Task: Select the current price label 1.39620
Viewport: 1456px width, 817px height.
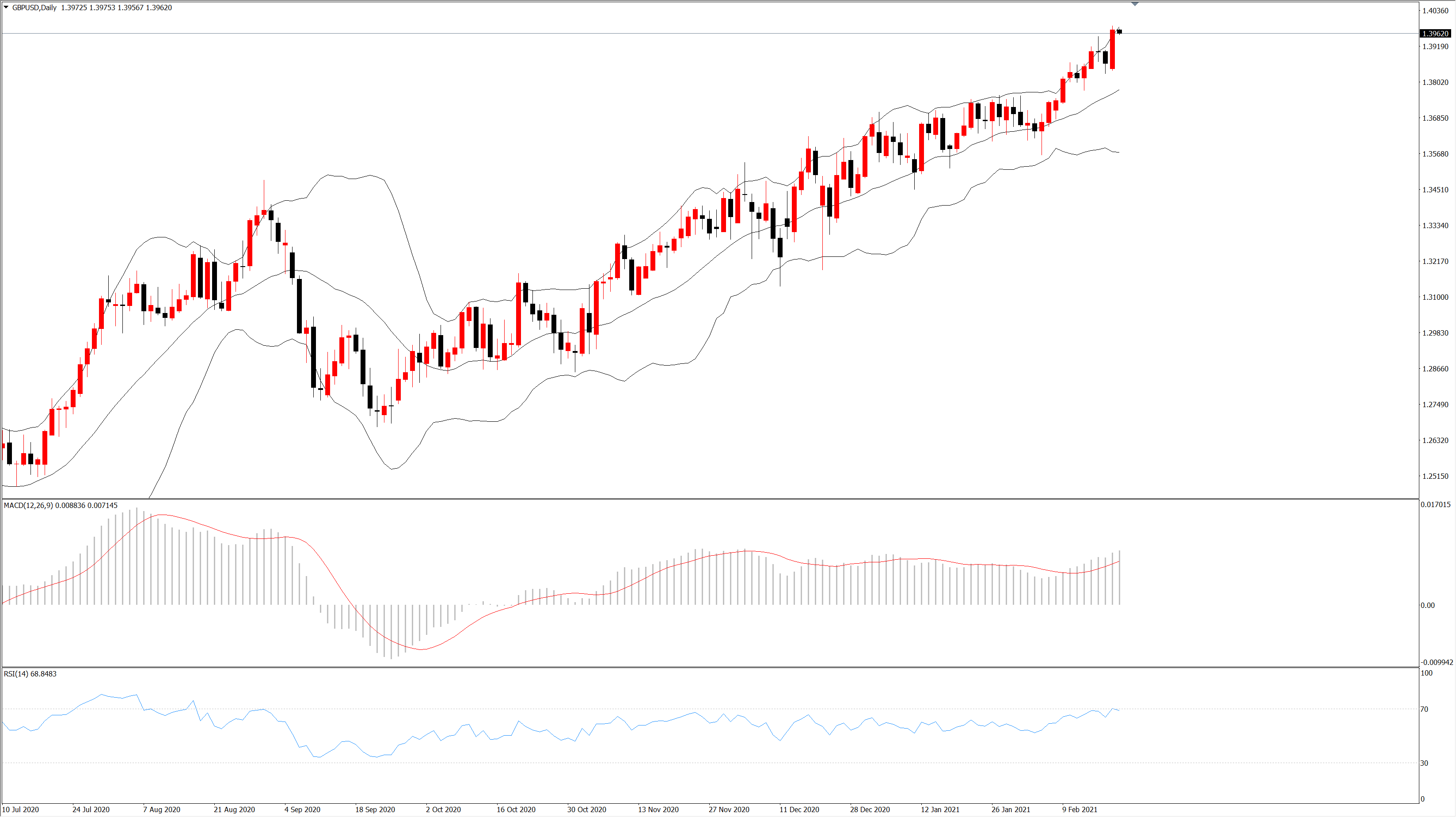Action: 1435,33
